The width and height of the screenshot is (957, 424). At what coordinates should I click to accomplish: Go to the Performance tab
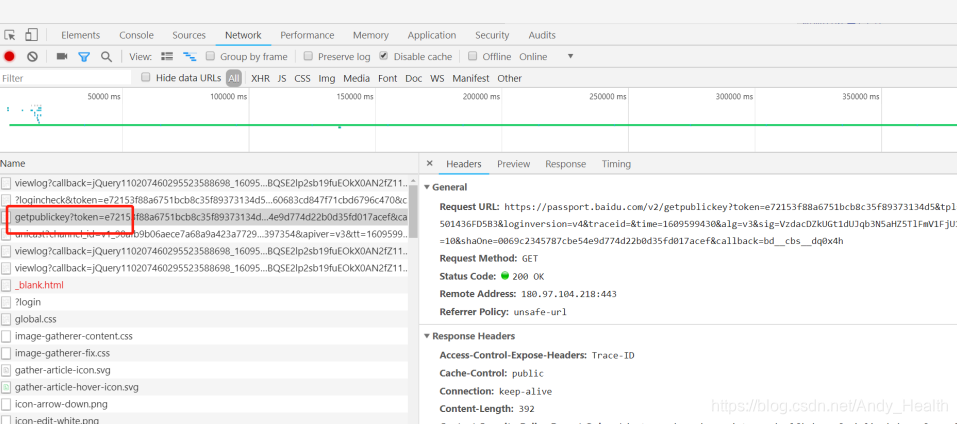307,35
